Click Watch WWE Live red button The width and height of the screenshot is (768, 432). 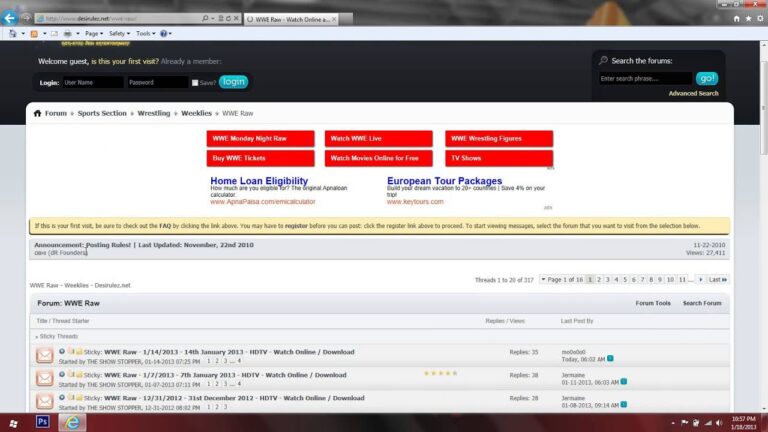[379, 139]
